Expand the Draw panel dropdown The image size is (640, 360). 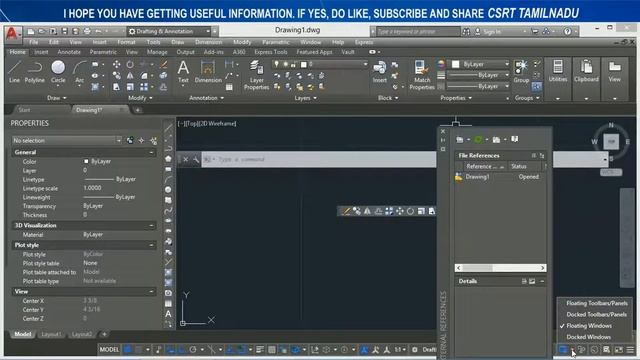(x=57, y=98)
